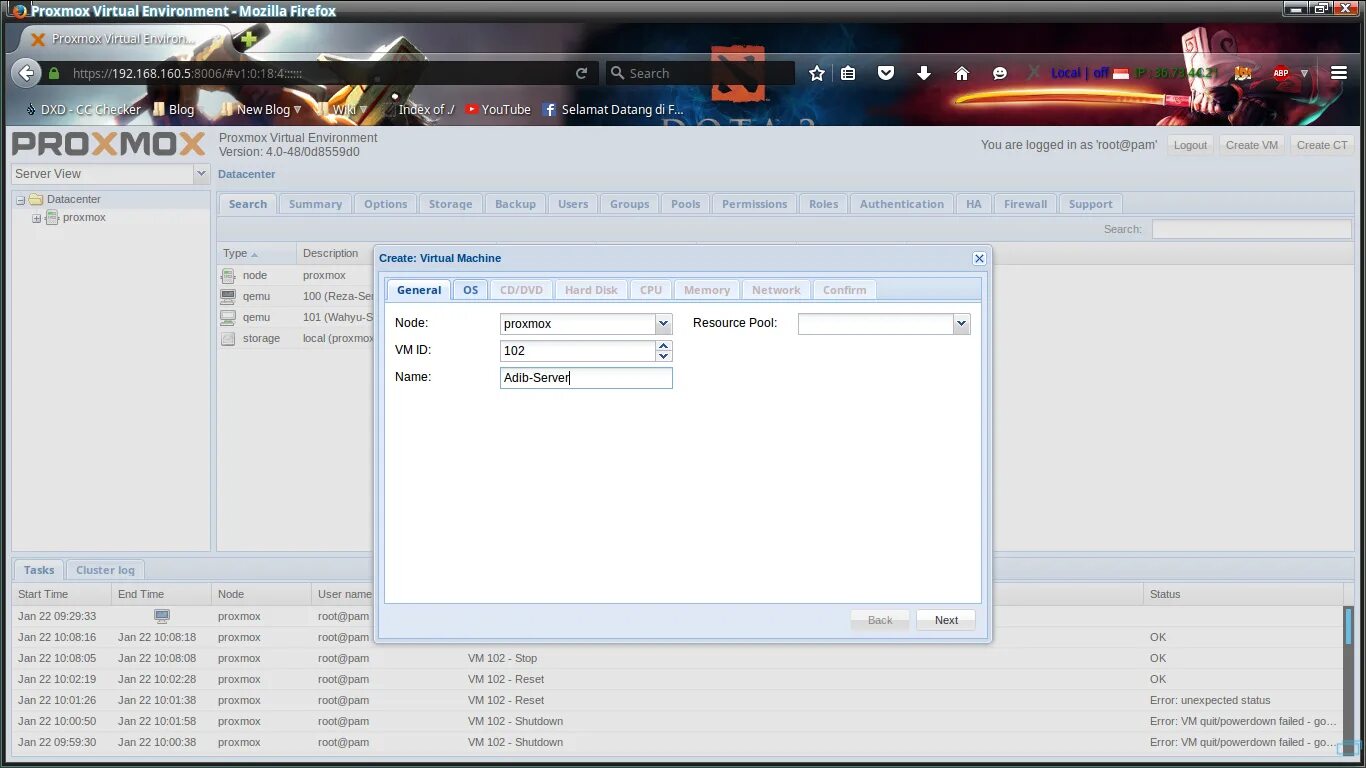This screenshot has height=768, width=1366.
Task: Open the Firewall tab
Action: point(1025,204)
